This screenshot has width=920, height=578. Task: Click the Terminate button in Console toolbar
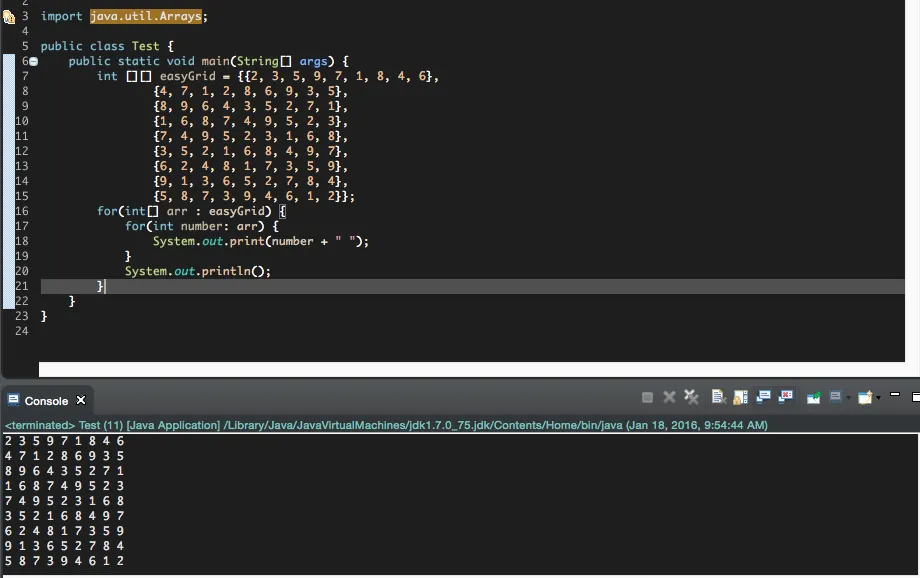point(647,398)
